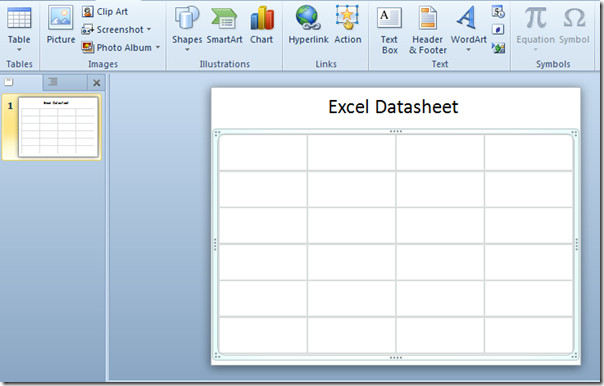The width and height of the screenshot is (604, 386).
Task: Click the Slide Number icon
Action: pos(498,29)
